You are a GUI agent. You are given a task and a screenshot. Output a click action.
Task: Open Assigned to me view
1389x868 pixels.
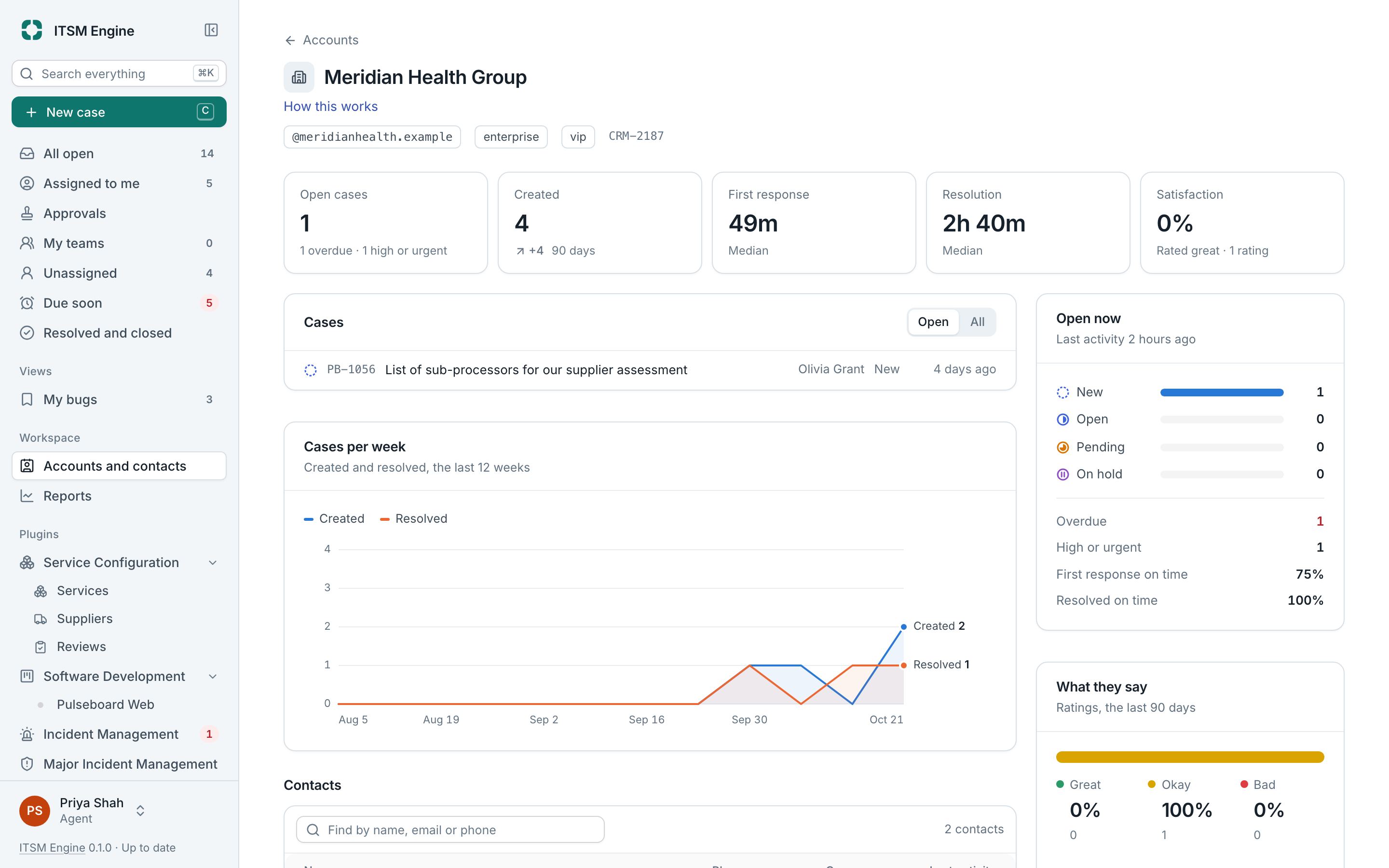119,183
